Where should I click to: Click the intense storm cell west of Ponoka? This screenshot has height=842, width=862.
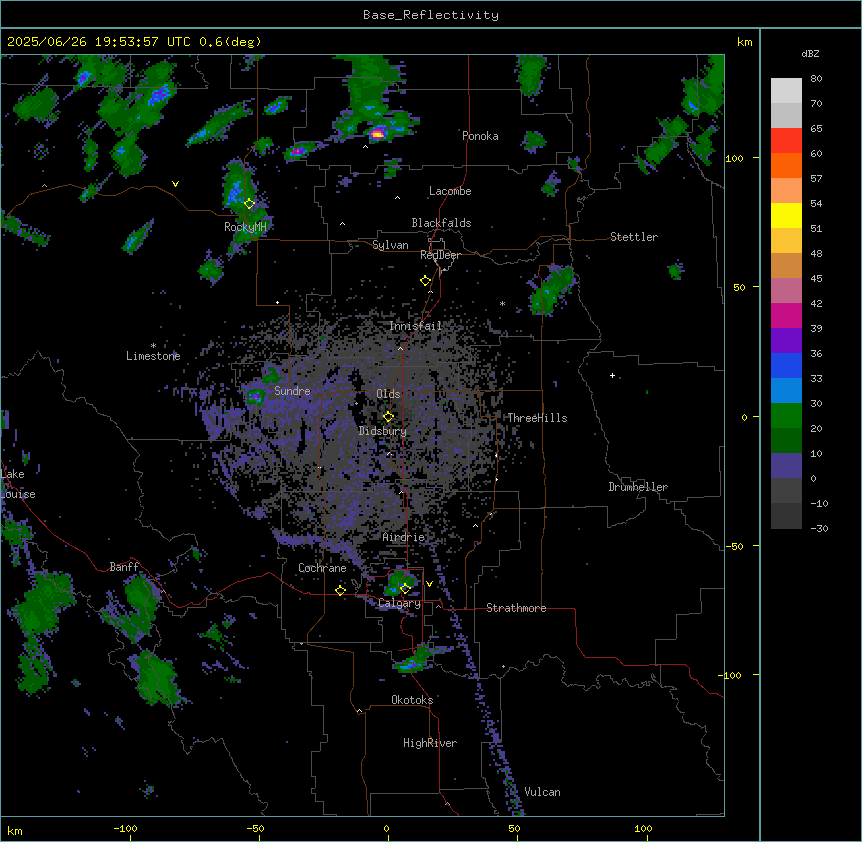pyautogui.click(x=378, y=133)
